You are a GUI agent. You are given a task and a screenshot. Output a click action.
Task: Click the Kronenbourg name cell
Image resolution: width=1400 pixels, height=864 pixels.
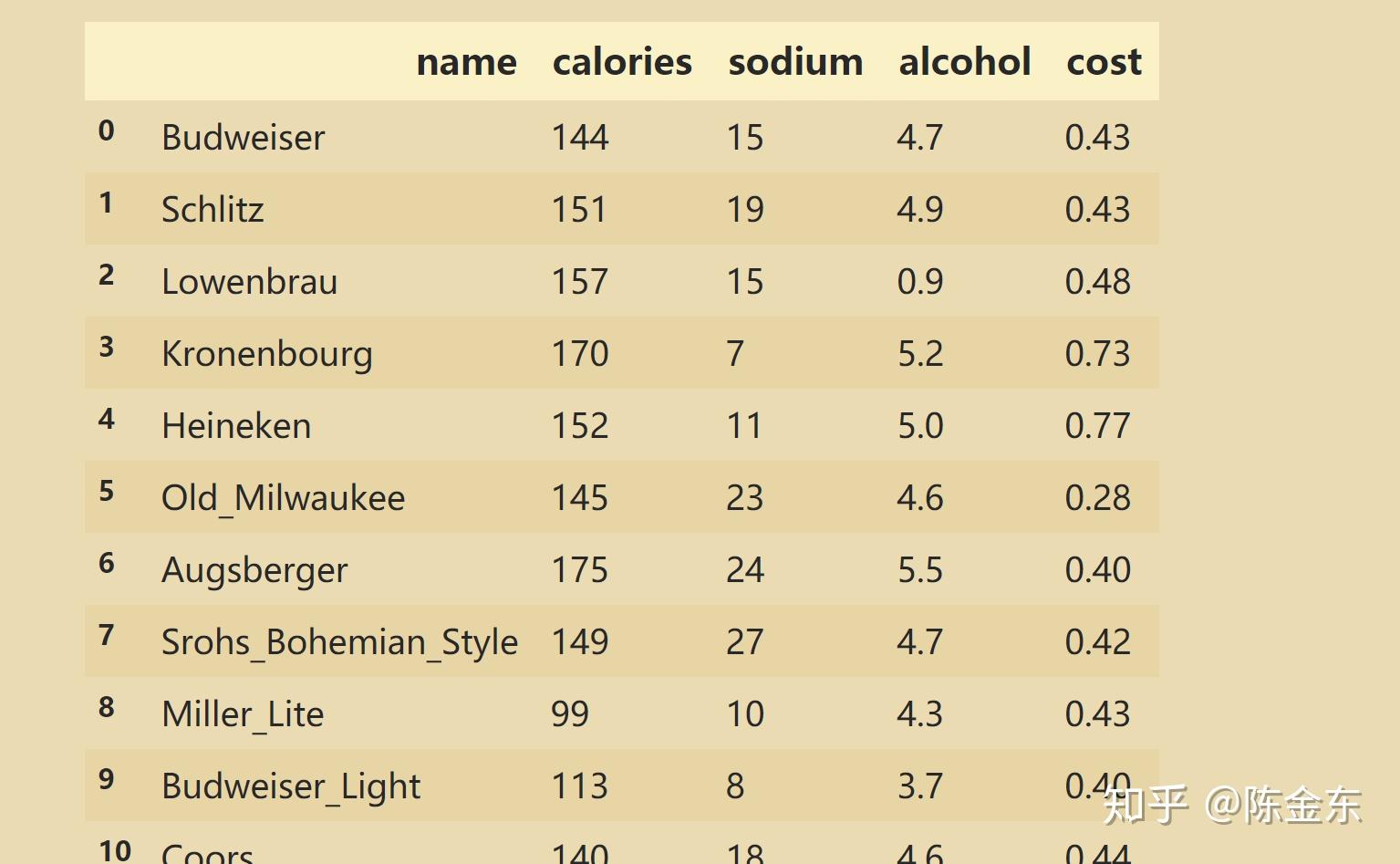tap(267, 354)
